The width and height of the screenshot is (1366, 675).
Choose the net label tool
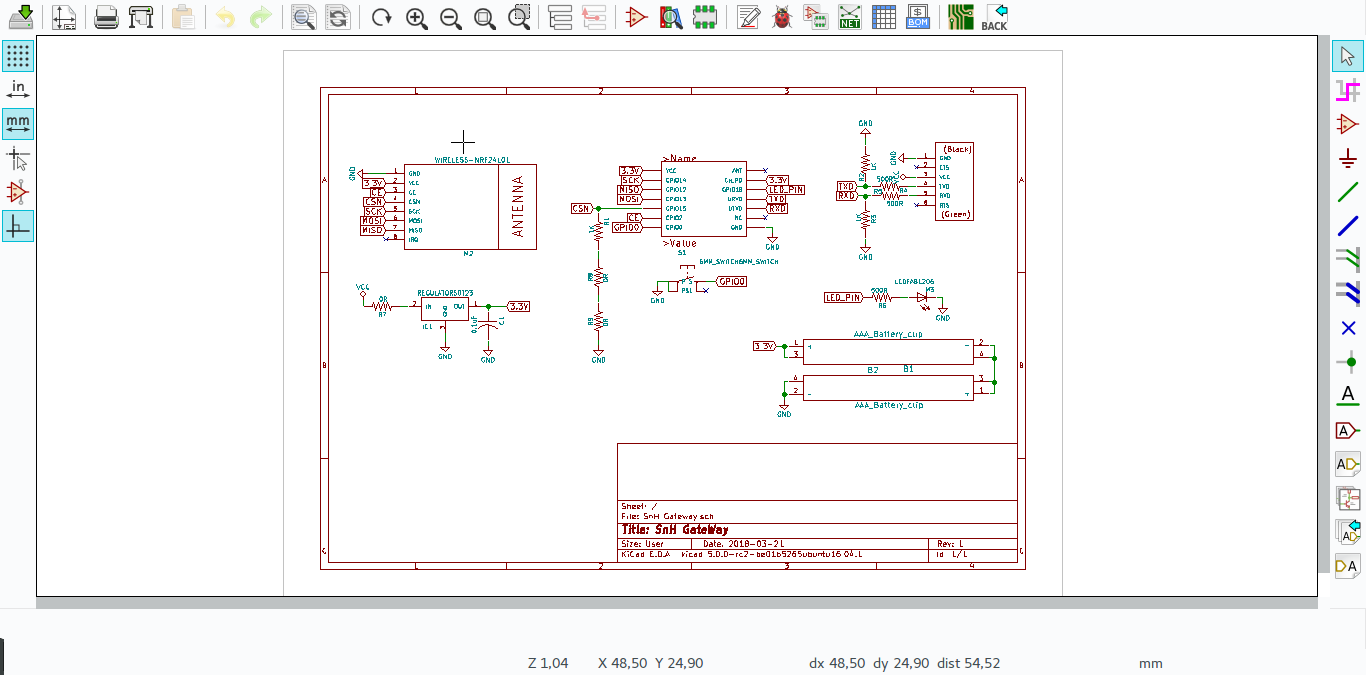(1348, 395)
